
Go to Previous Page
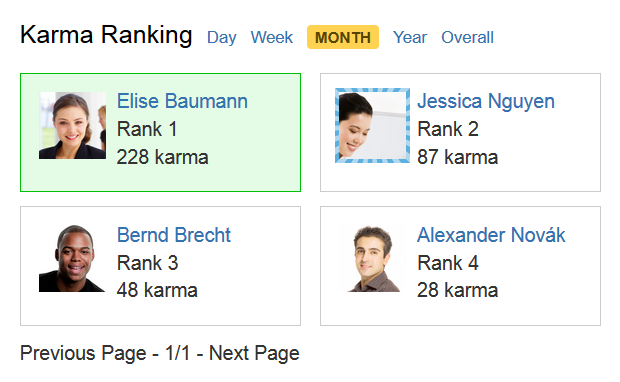tap(83, 353)
